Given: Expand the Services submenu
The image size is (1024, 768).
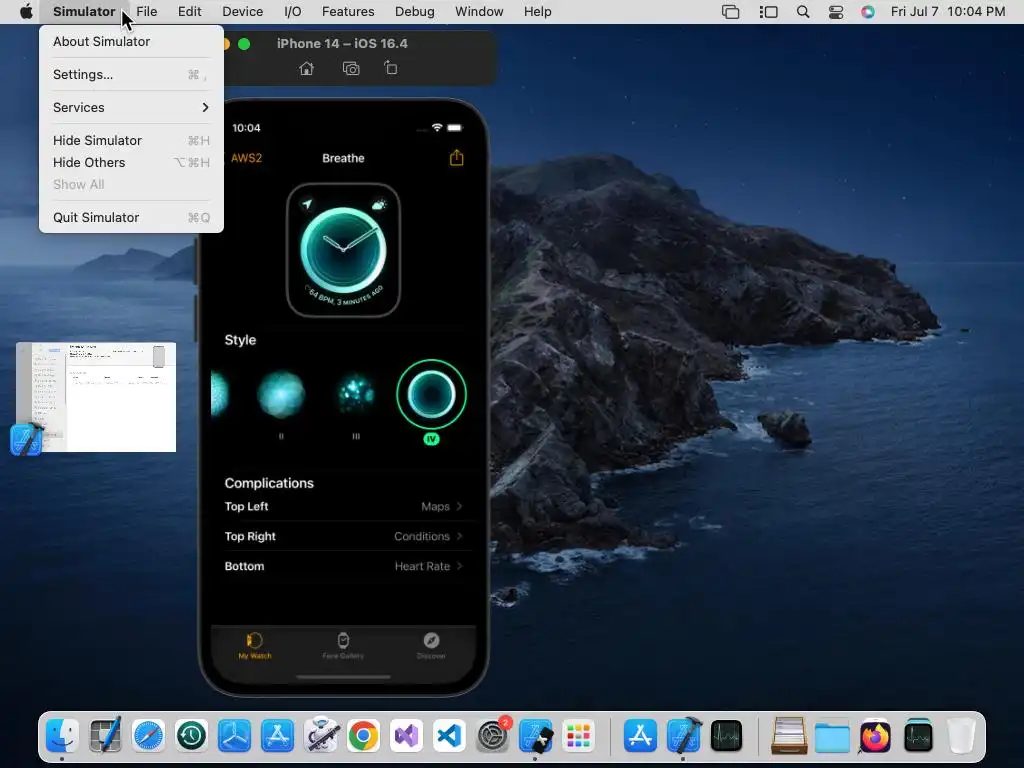Looking at the screenshot, I should point(131,107).
